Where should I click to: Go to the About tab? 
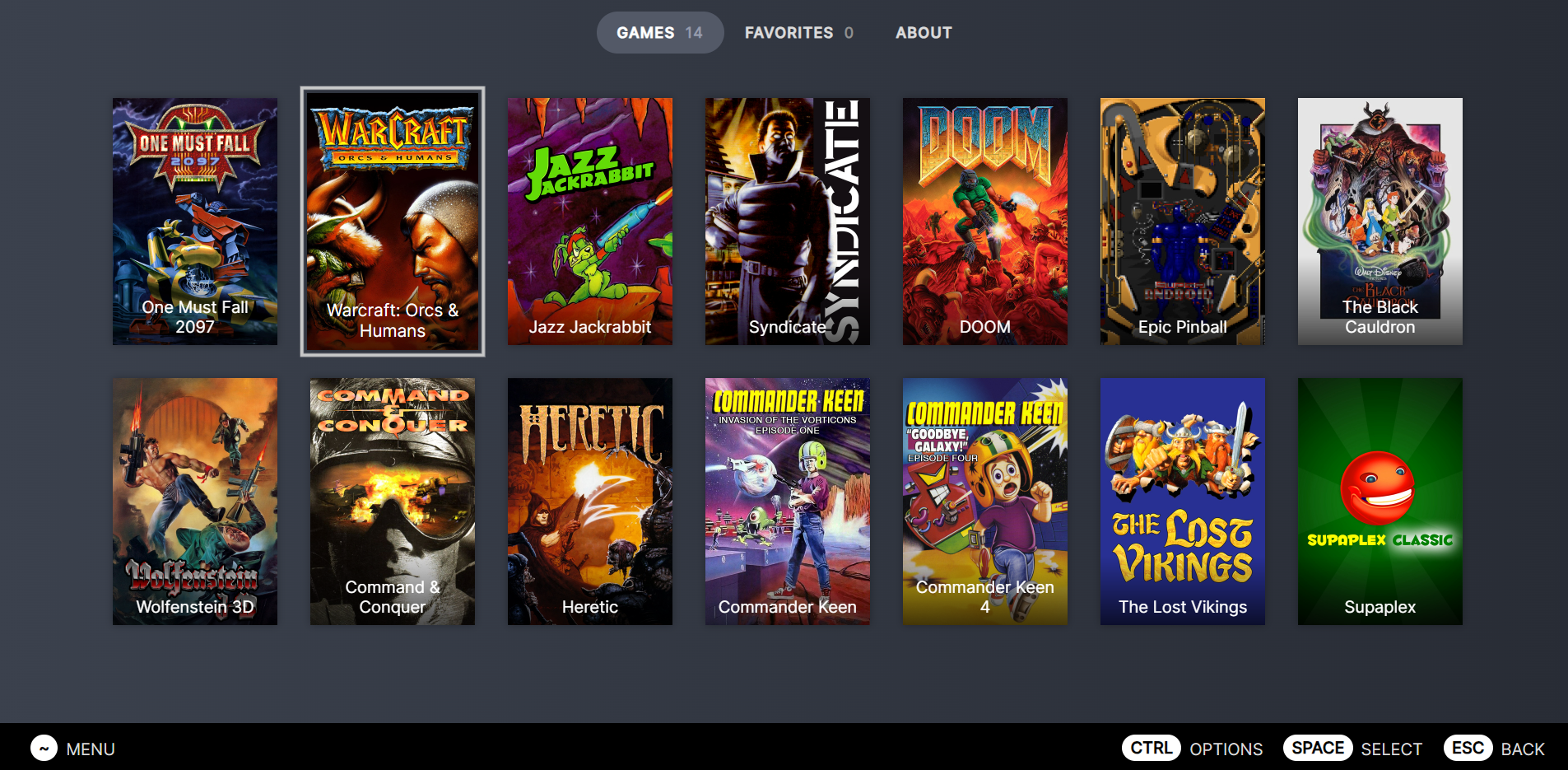point(924,33)
